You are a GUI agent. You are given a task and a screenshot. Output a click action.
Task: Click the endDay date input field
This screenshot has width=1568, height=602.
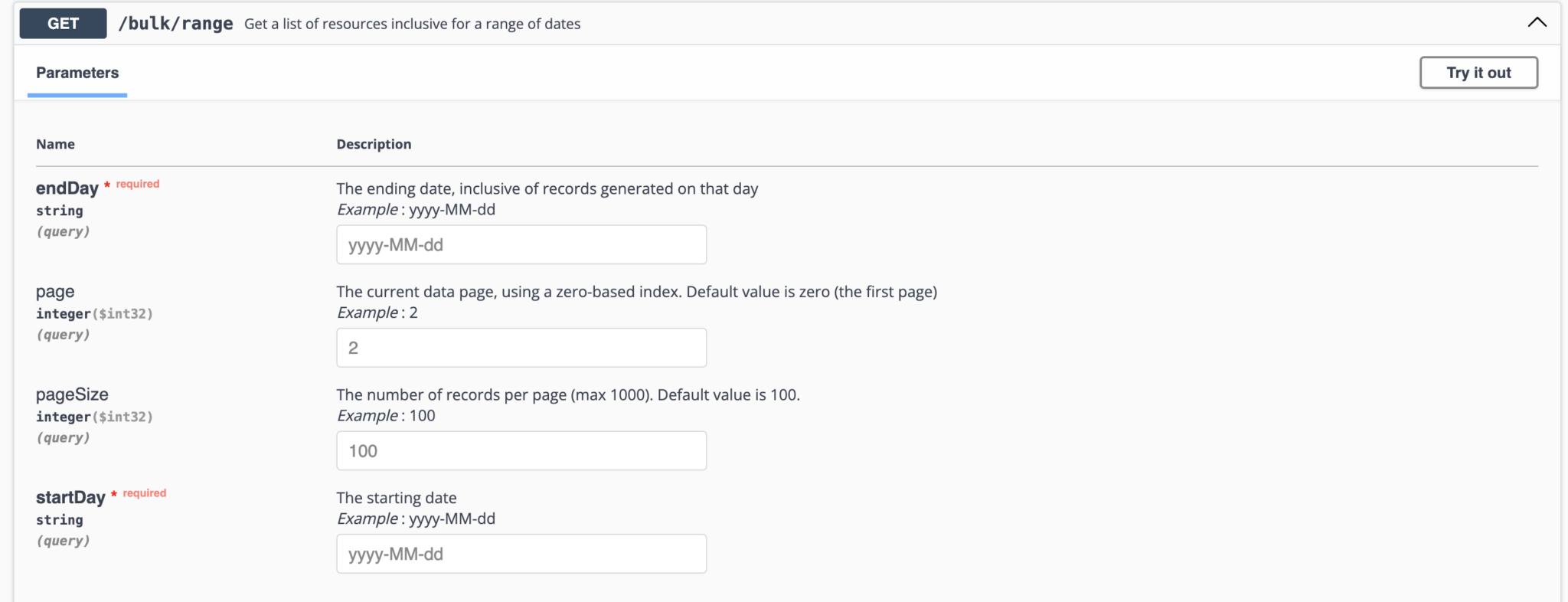[x=521, y=244]
